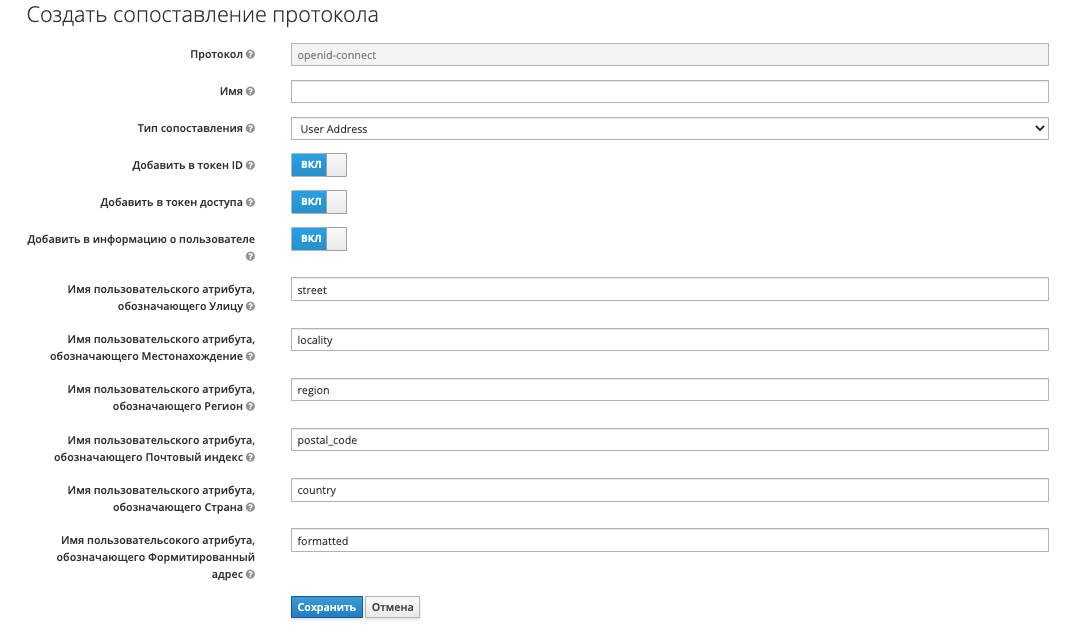1092x637 pixels.
Task: Click help icon for Форматированный адрес label
Action: 250,575
